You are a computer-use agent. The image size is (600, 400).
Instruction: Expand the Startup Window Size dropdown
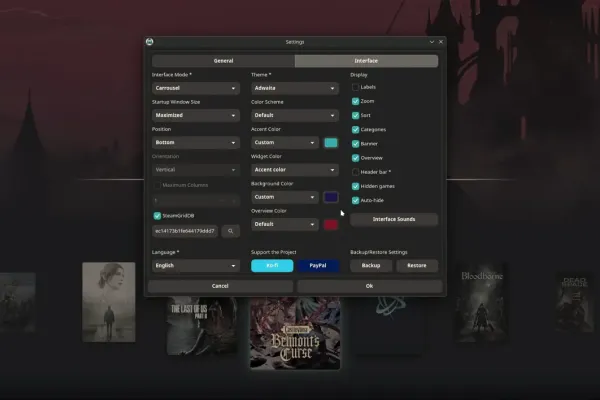196,115
